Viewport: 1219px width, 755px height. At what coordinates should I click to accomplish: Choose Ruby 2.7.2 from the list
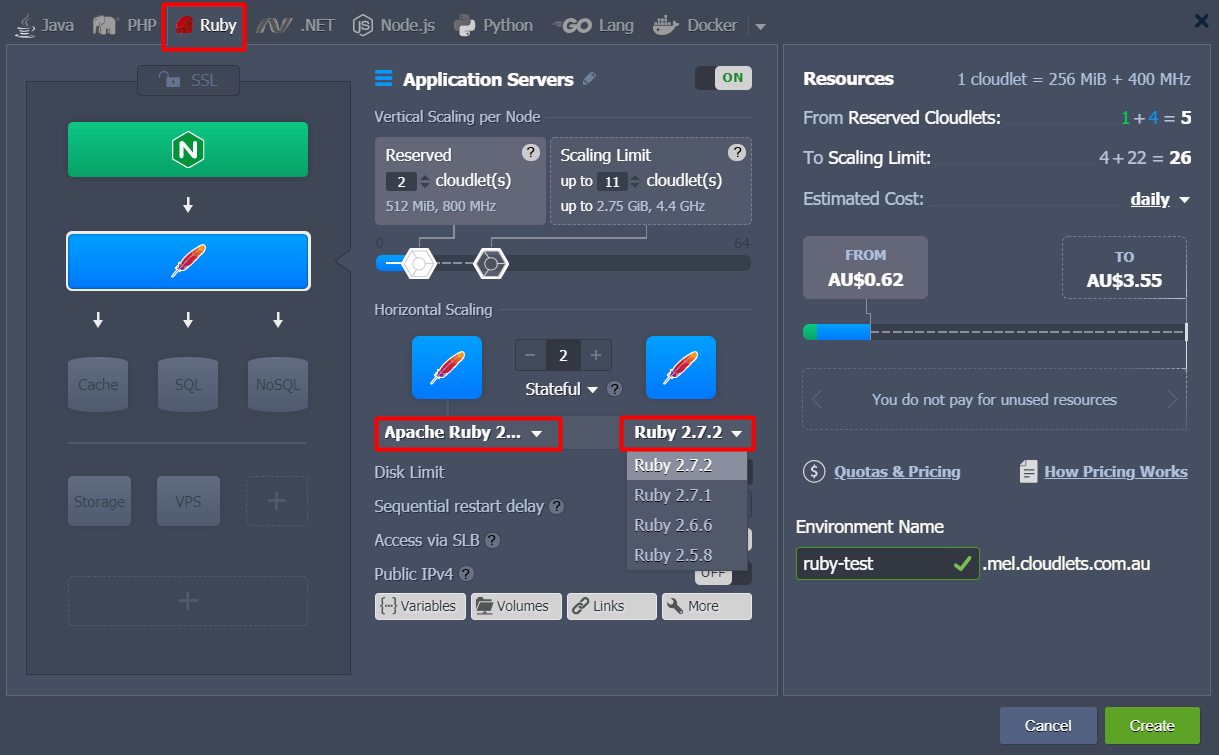coord(687,465)
